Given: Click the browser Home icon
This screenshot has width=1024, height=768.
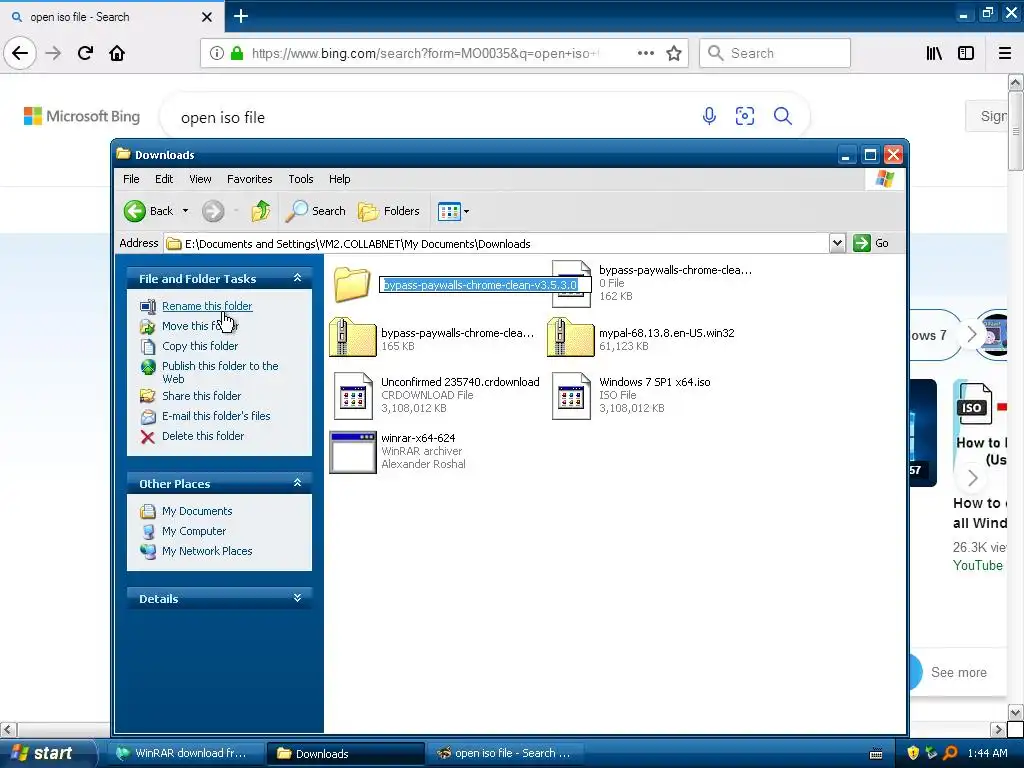Looking at the screenshot, I should click(x=117, y=53).
